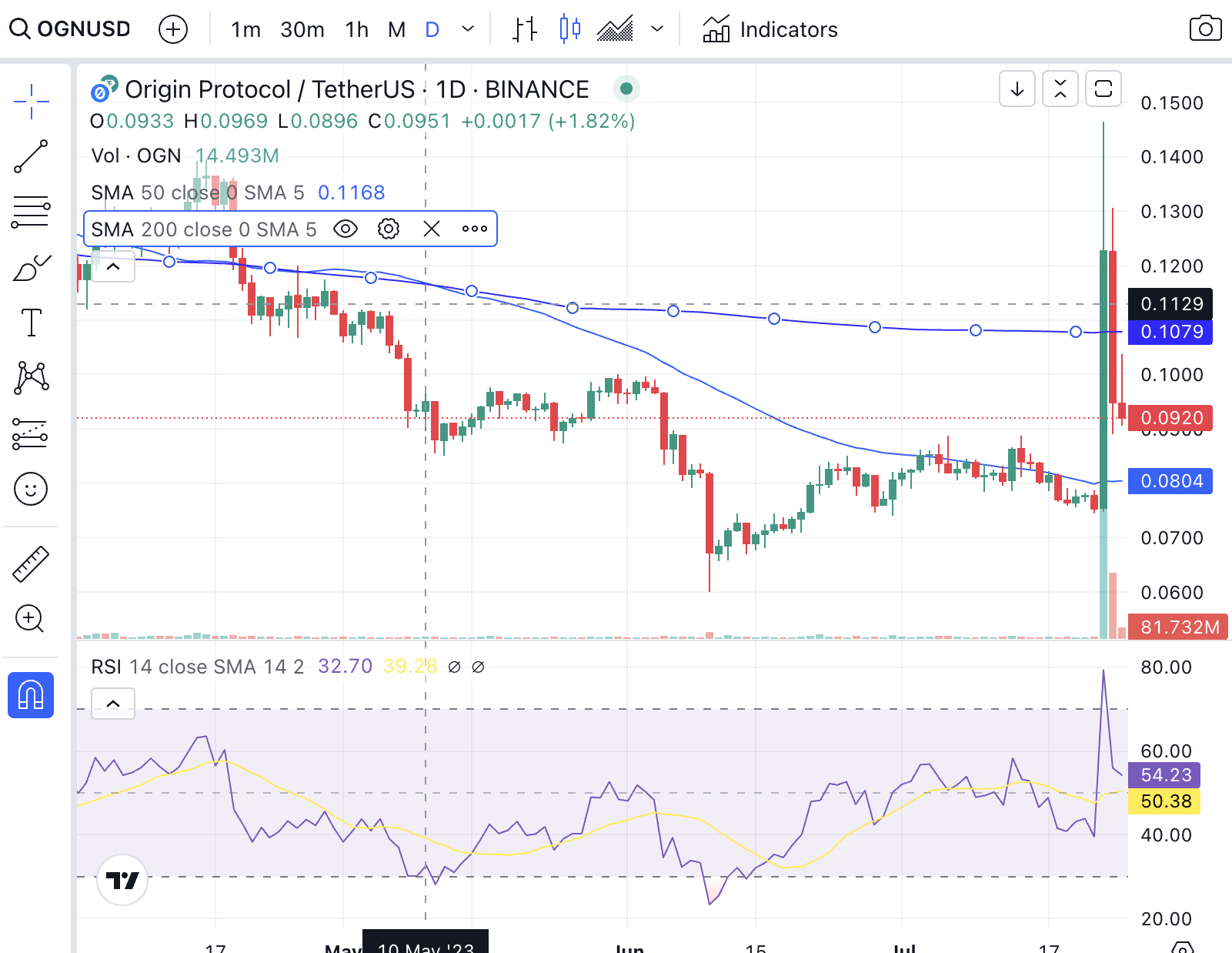Click the RSI 14 close legend label

[x=197, y=667]
